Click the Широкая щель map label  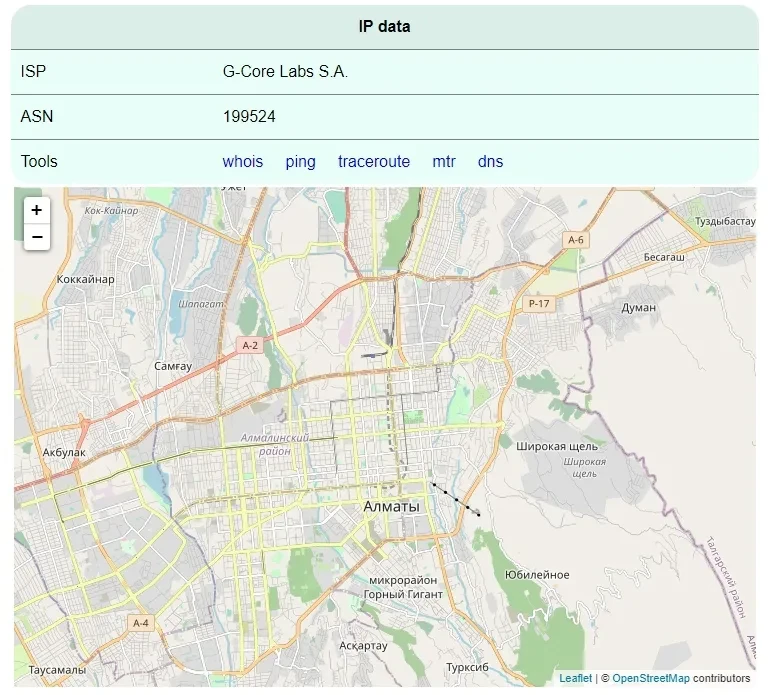(x=557, y=446)
